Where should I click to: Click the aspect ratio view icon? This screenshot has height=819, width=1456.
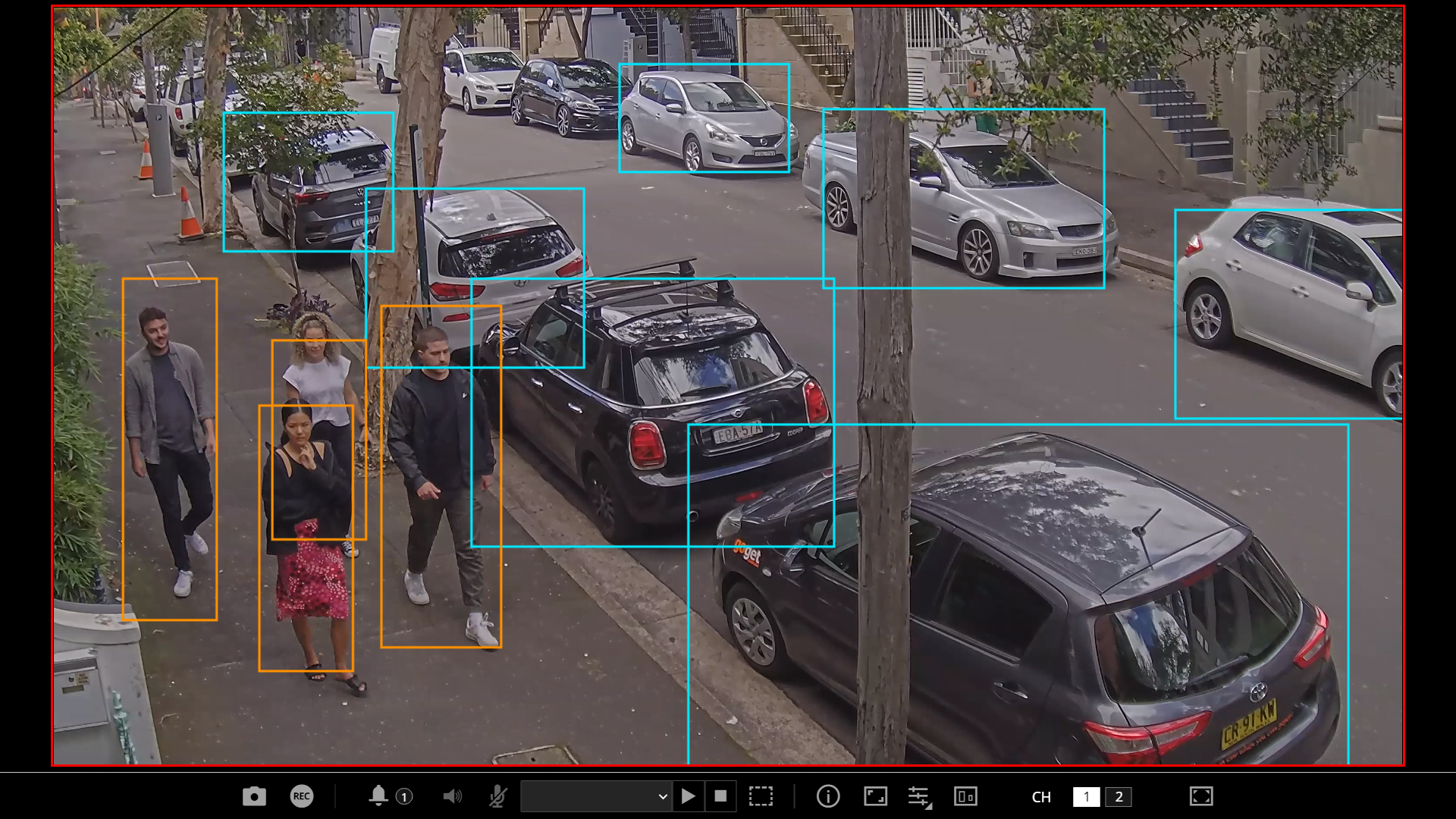click(x=875, y=796)
